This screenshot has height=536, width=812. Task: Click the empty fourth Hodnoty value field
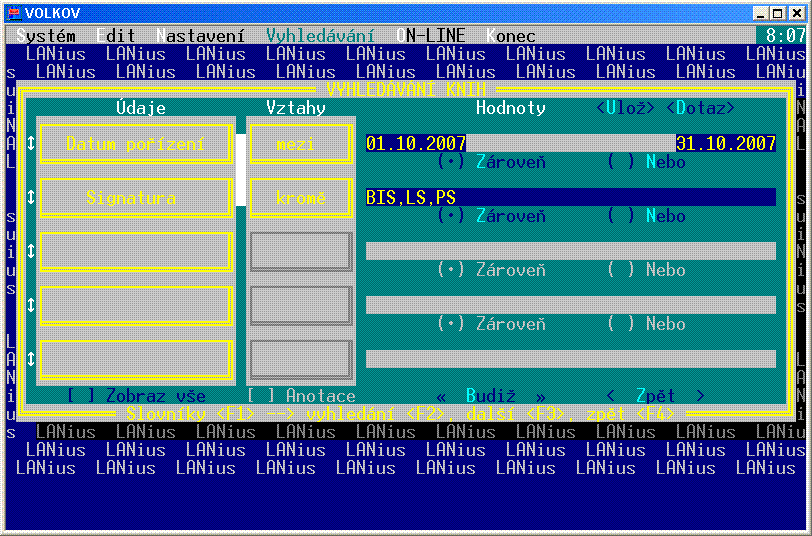[571, 305]
